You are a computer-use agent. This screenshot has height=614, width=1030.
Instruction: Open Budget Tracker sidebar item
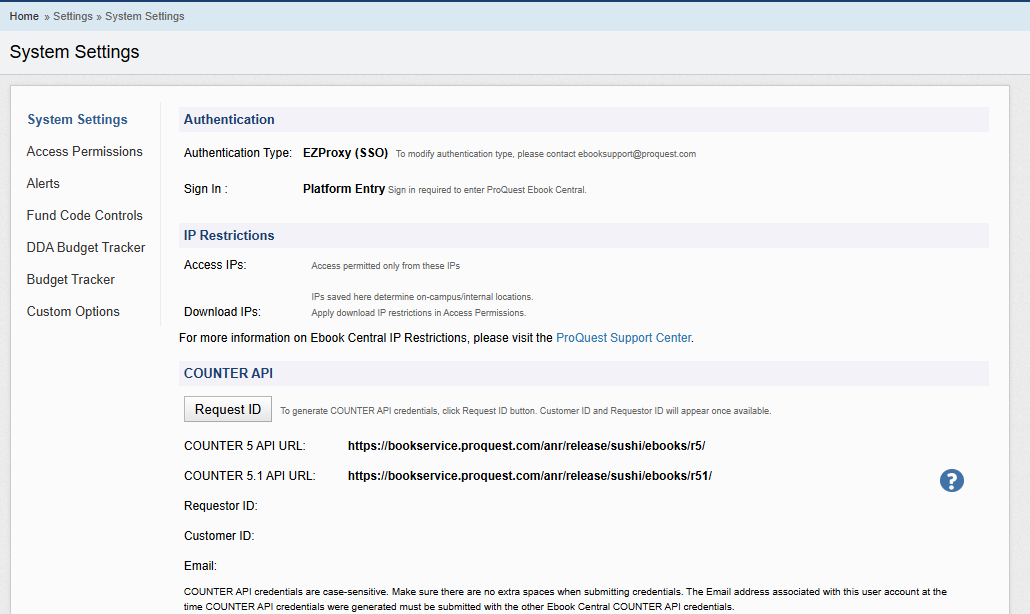71,280
